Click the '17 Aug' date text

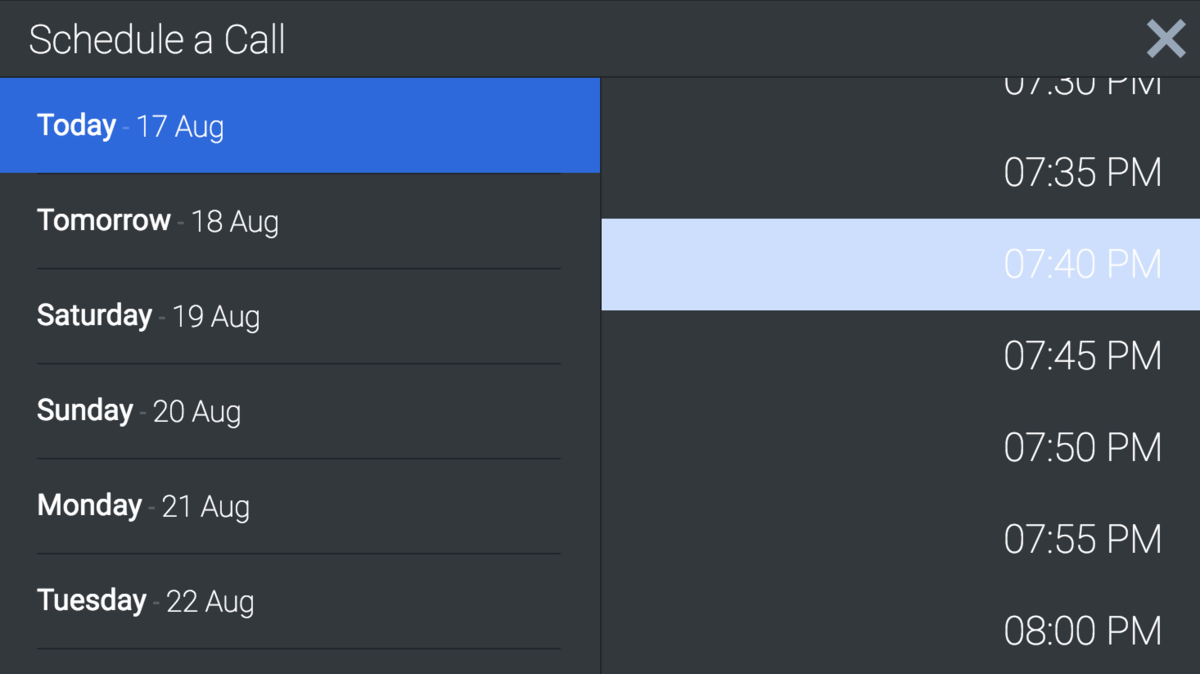coord(180,128)
